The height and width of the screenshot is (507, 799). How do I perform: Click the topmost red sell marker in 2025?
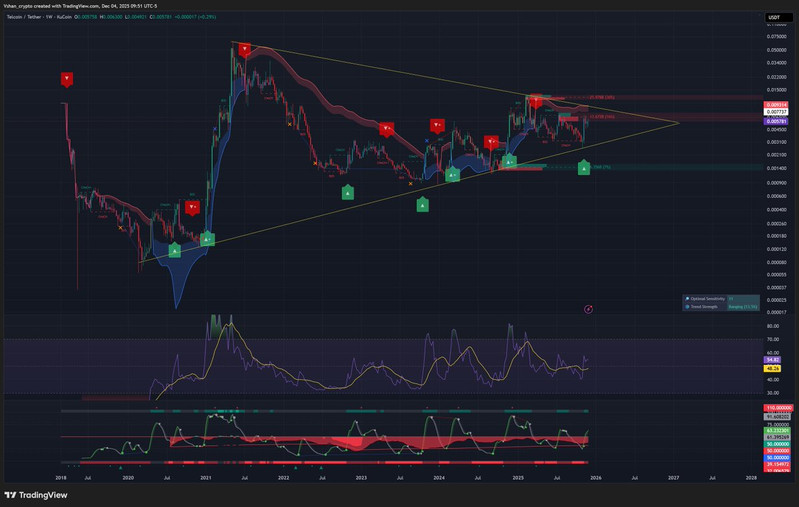(x=536, y=100)
